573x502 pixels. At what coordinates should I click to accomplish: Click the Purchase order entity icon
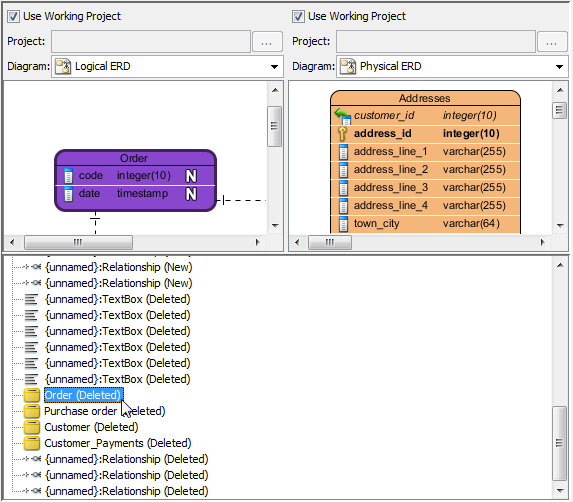point(32,411)
